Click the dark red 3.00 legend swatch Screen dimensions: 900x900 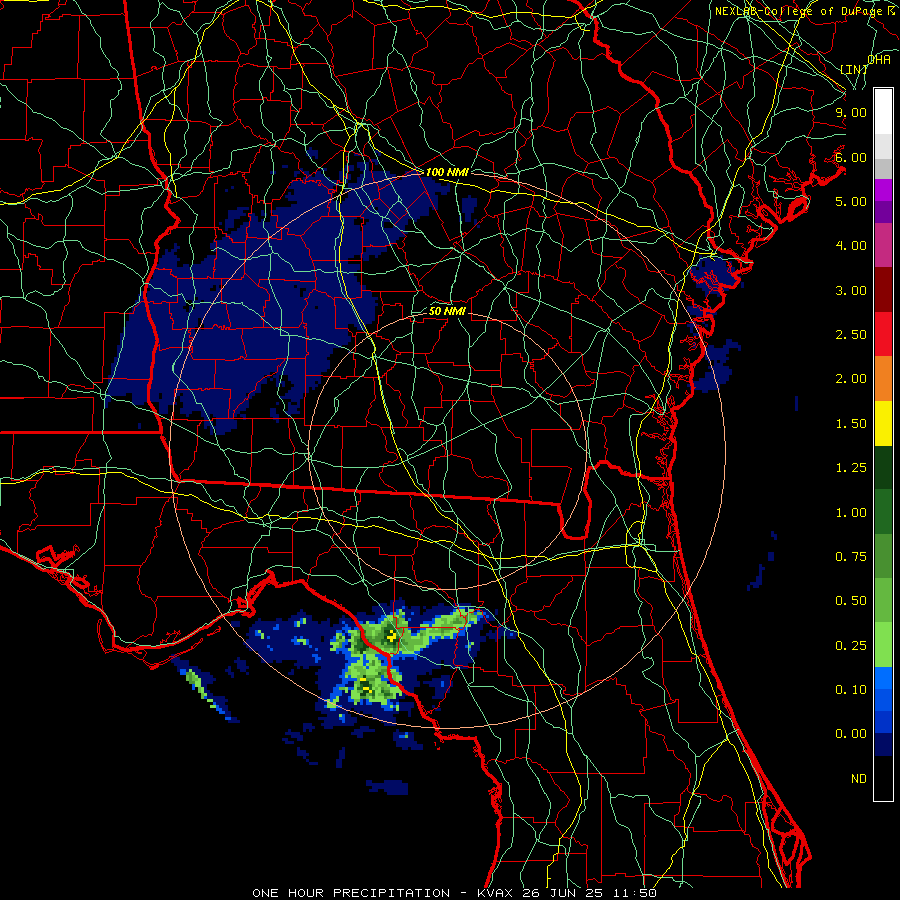(x=883, y=290)
